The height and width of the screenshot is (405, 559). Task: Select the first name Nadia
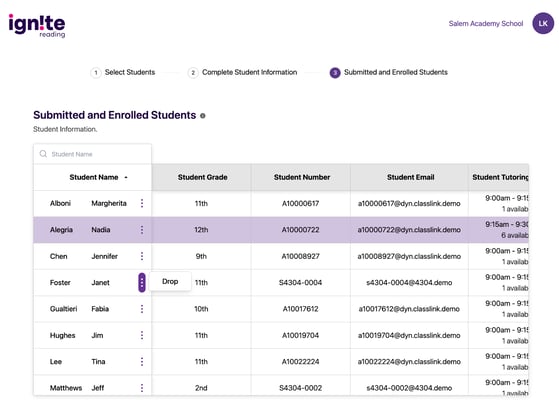point(101,230)
